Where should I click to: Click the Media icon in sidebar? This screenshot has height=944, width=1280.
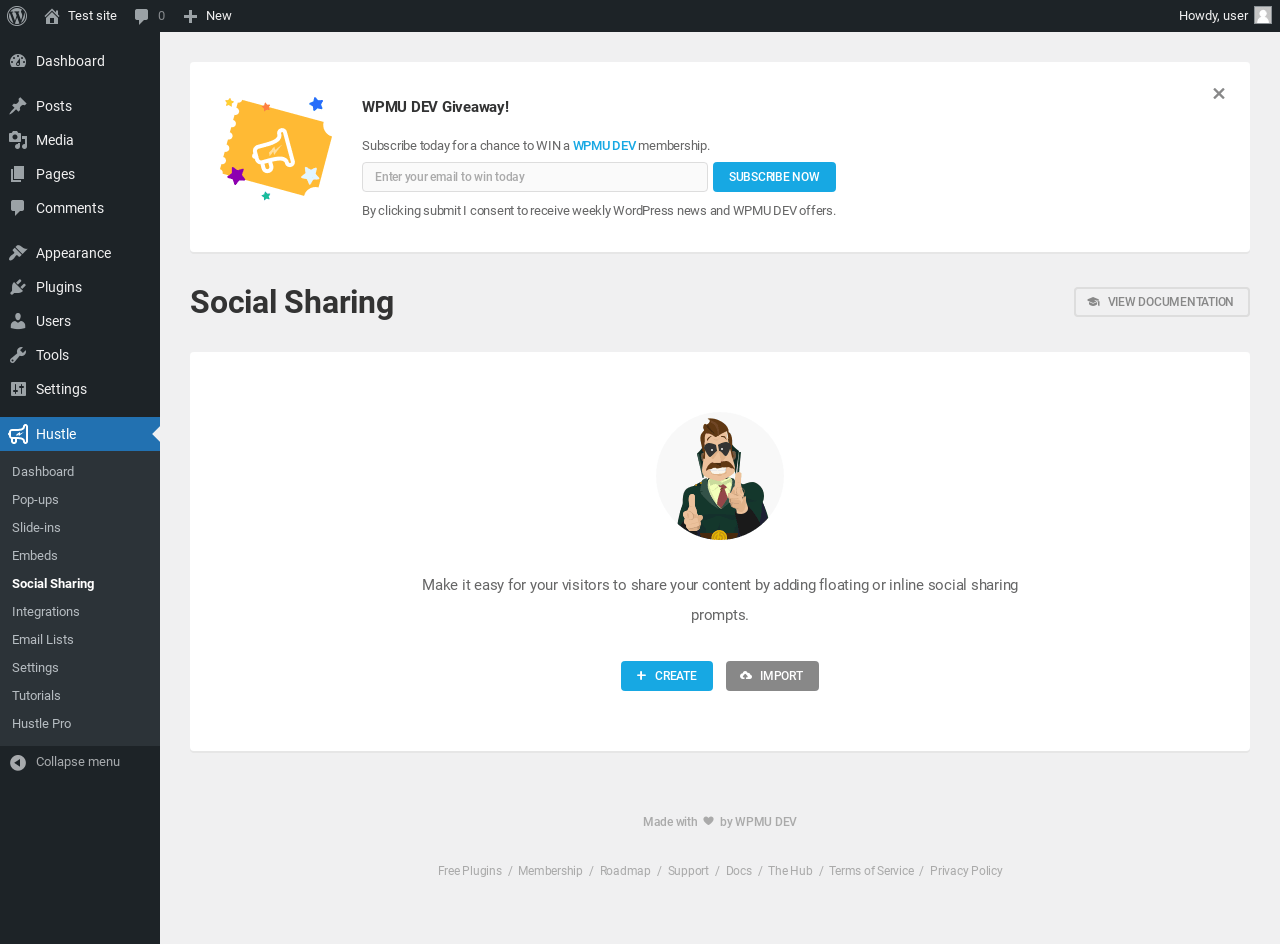tap(18, 140)
